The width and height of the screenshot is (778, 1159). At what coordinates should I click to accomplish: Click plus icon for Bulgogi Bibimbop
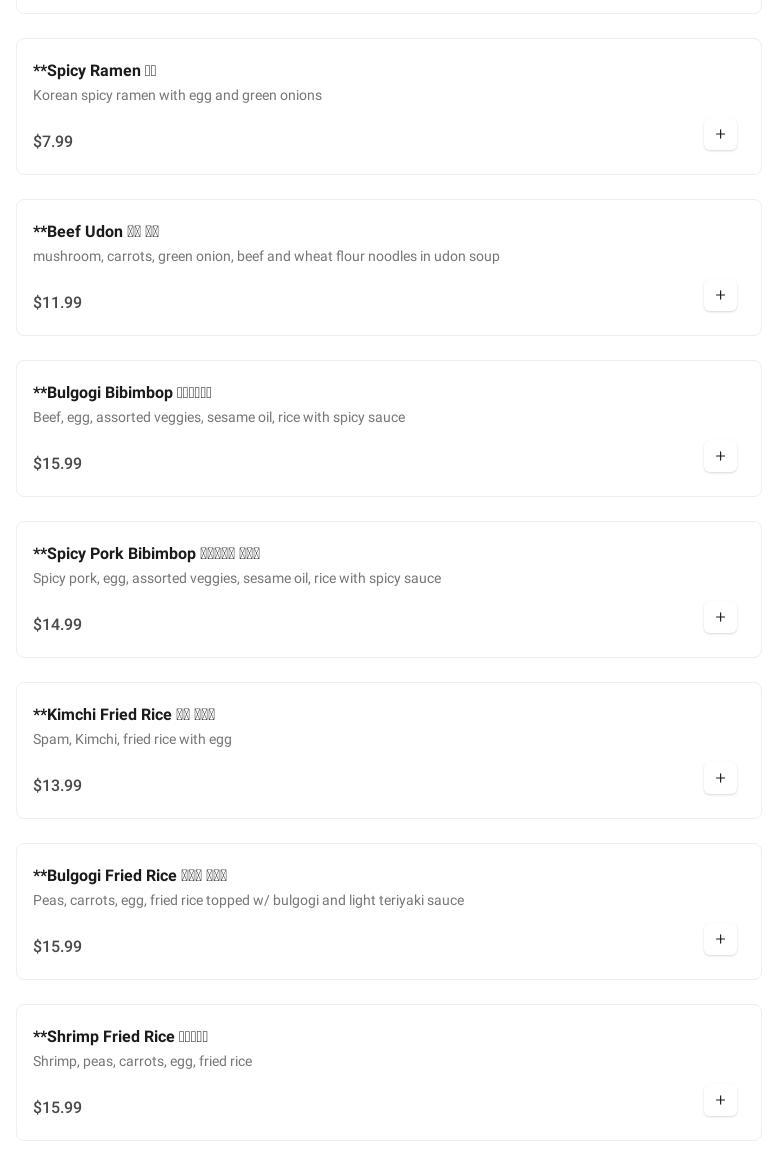tap(720, 457)
